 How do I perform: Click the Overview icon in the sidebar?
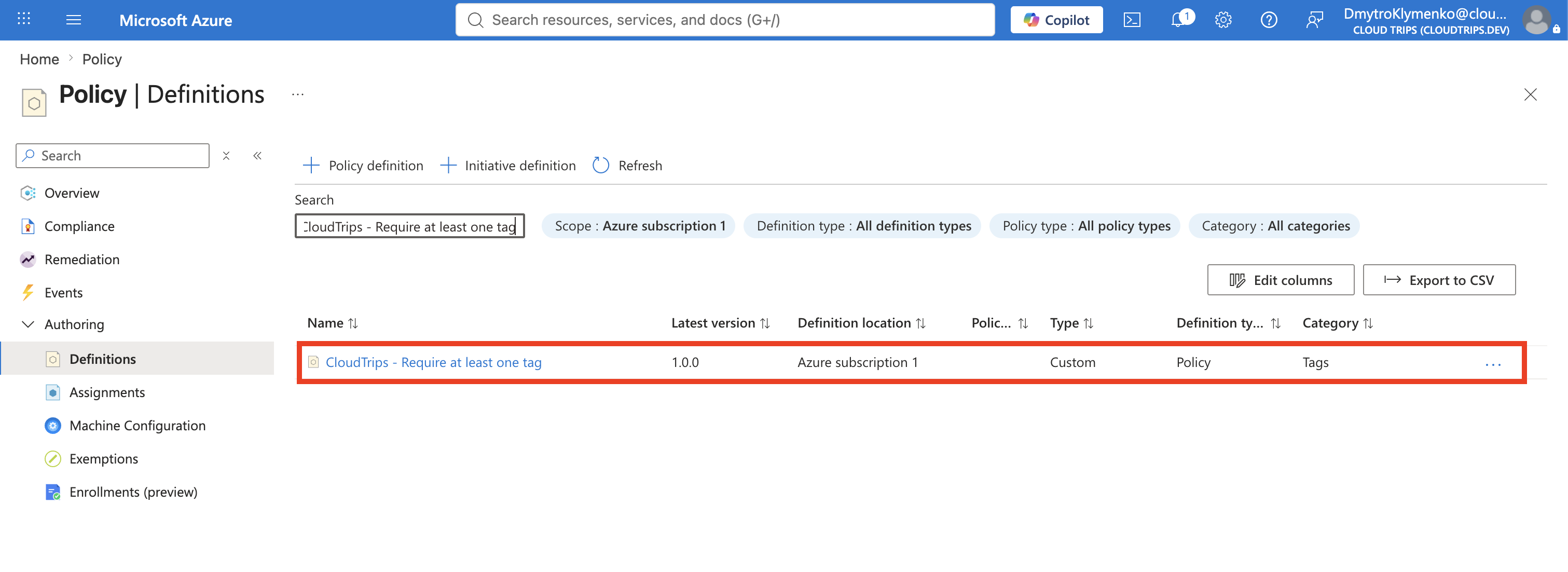[28, 193]
